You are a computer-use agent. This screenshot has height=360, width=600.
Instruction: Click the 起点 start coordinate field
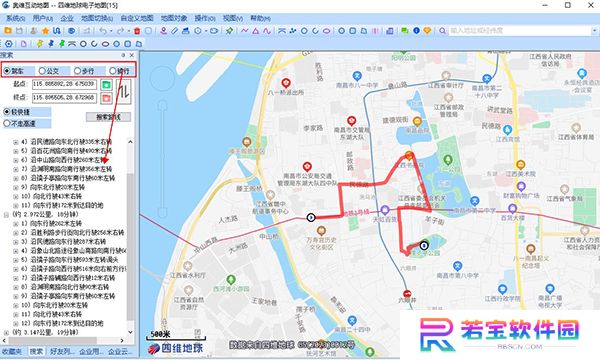(x=64, y=84)
